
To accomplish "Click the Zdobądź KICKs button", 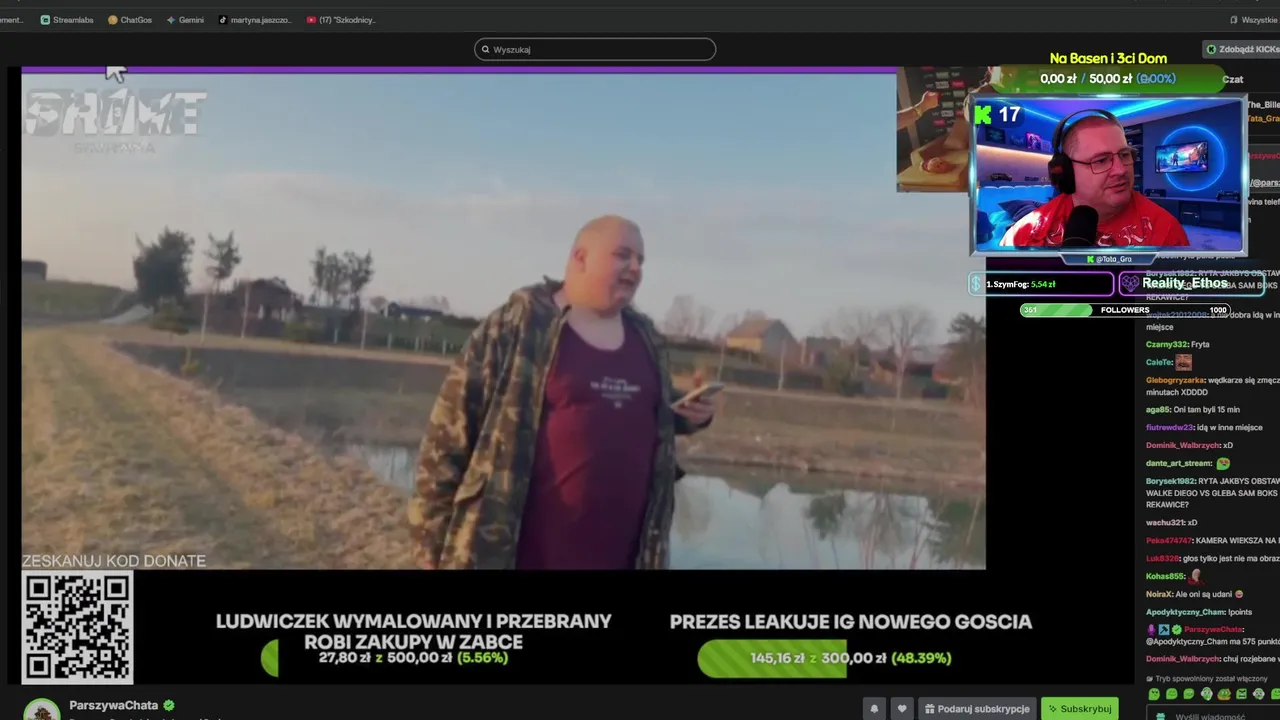I will (x=1242, y=49).
